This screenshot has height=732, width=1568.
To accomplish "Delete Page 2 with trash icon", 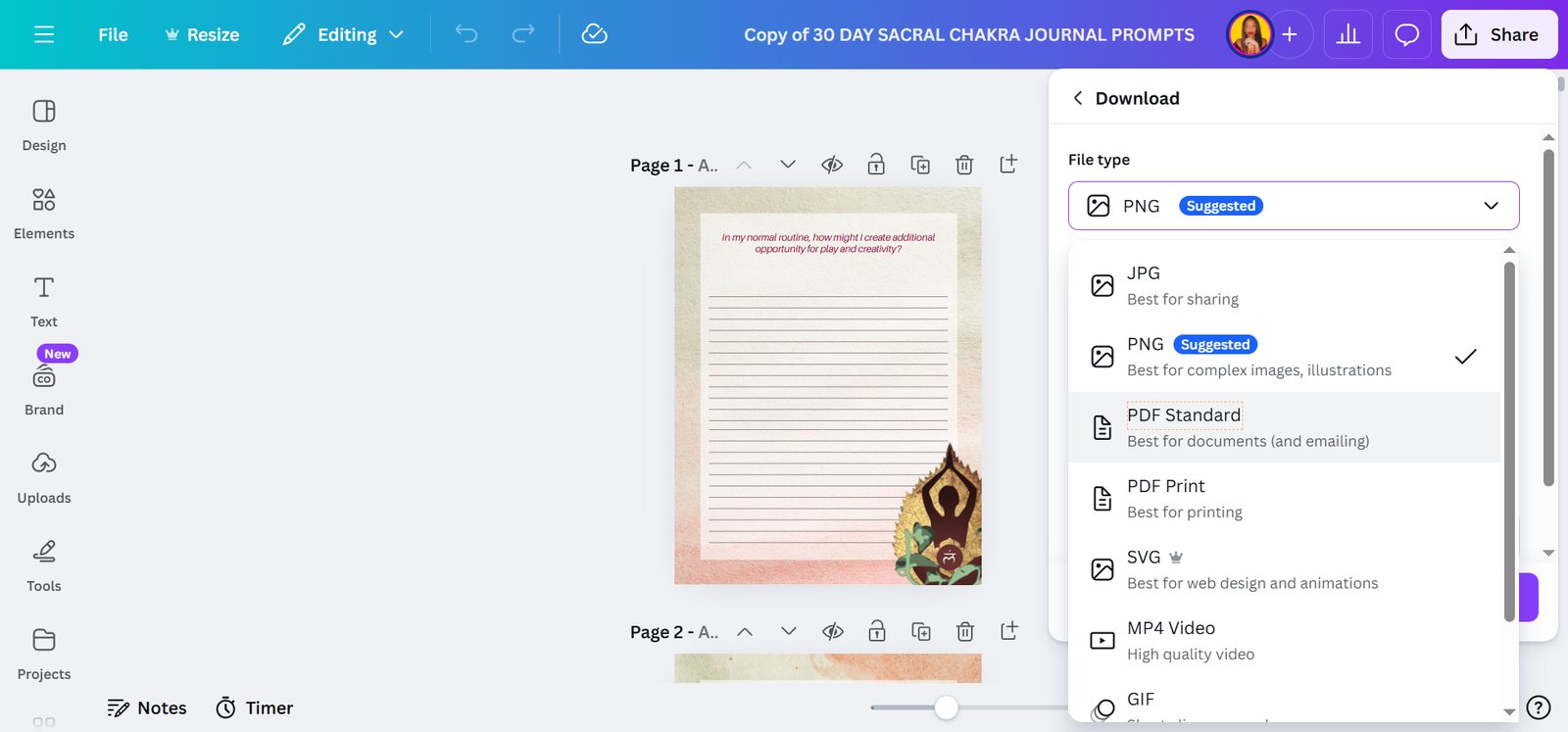I will click(965, 631).
